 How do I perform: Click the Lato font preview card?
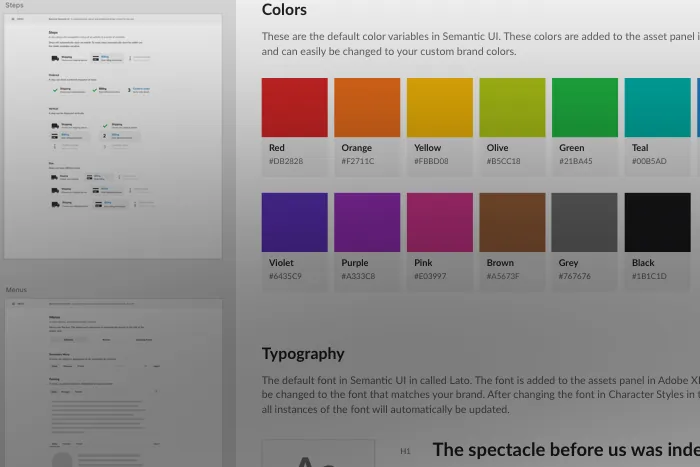[x=318, y=453]
